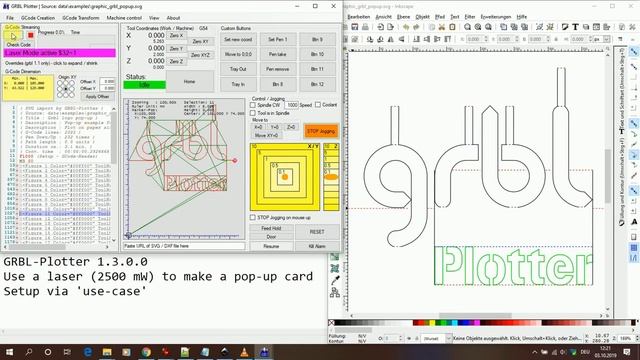The height and width of the screenshot is (360, 640).
Task: Click the Move XY=0 button
Action: [x=267, y=136]
